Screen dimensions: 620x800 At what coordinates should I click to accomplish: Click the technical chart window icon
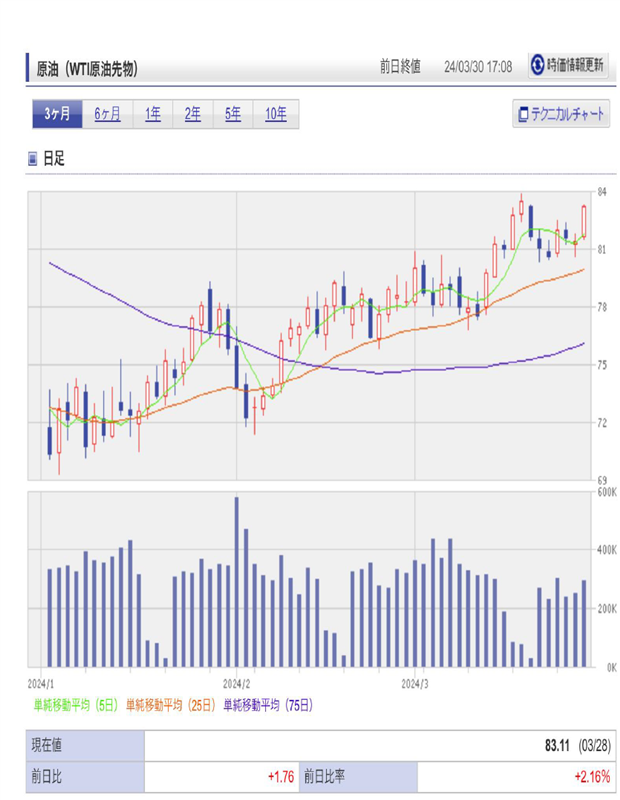(523, 114)
